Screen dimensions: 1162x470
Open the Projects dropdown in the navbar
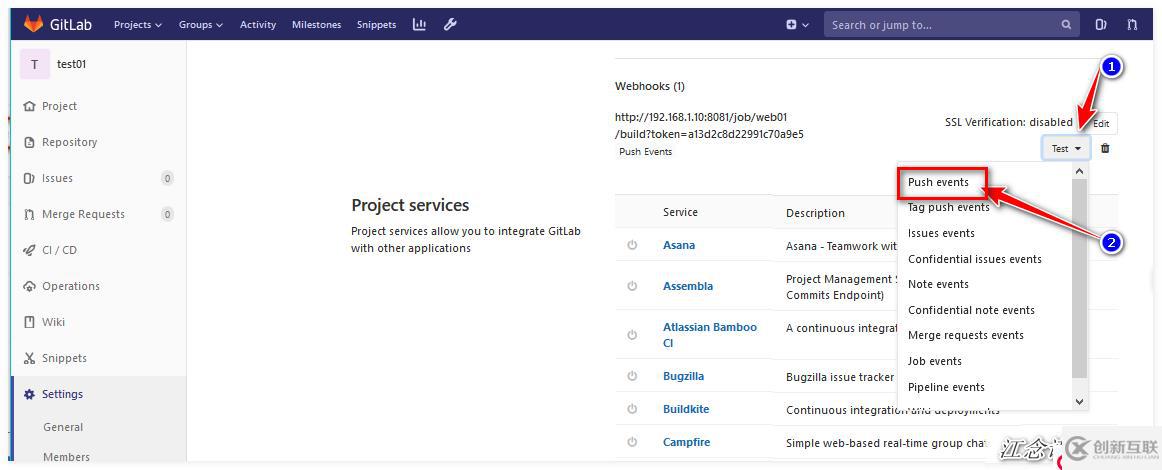point(137,25)
